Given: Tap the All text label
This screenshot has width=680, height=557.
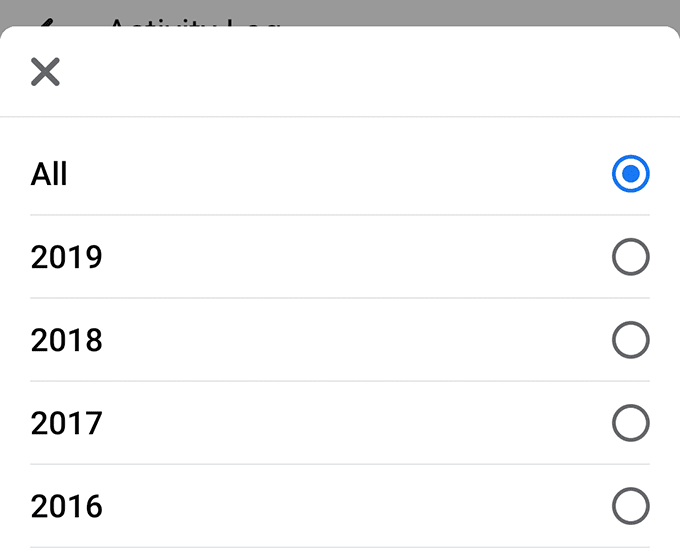Looking at the screenshot, I should point(49,174).
